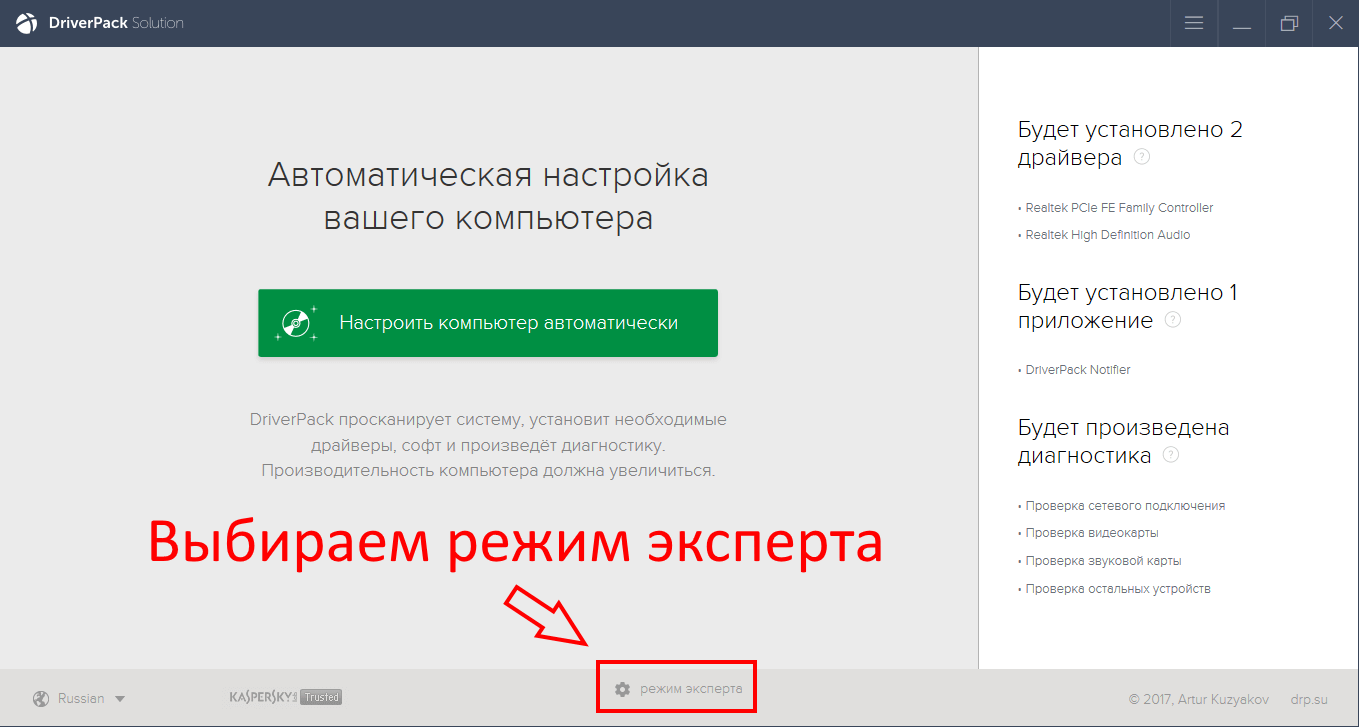Viewport: 1359px width, 727px height.
Task: Click the disc icon on the green button
Action: (x=297, y=323)
